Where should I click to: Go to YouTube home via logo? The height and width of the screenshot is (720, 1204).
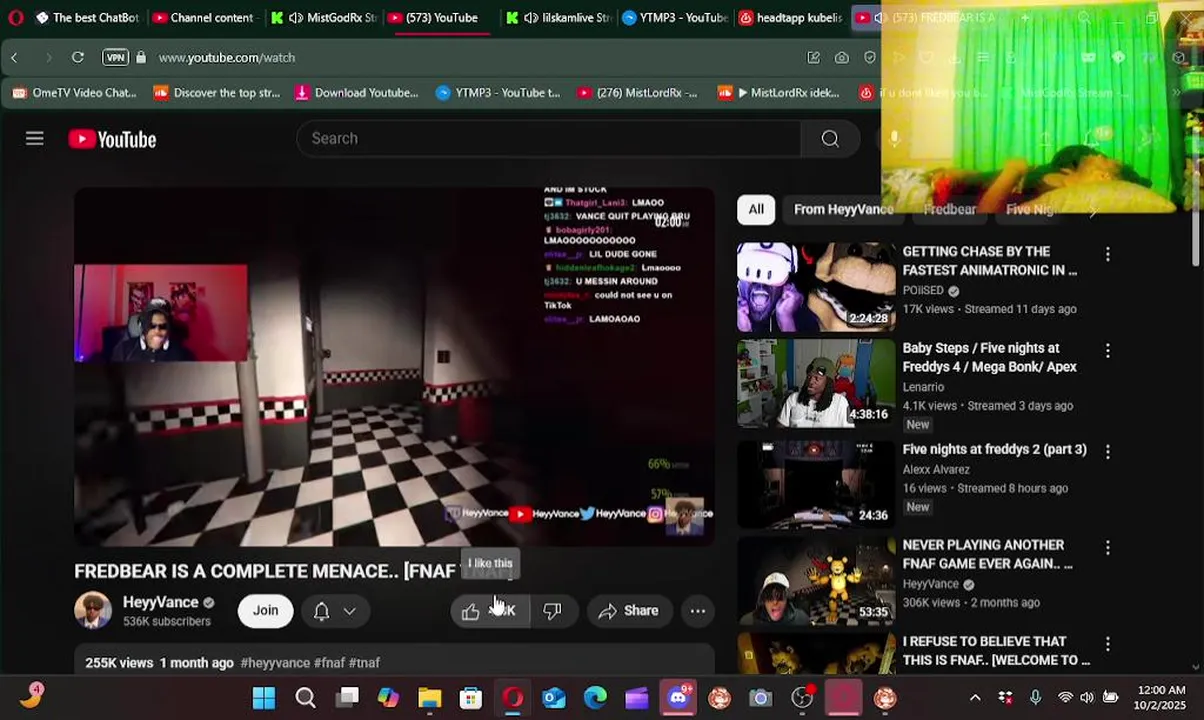point(112,140)
